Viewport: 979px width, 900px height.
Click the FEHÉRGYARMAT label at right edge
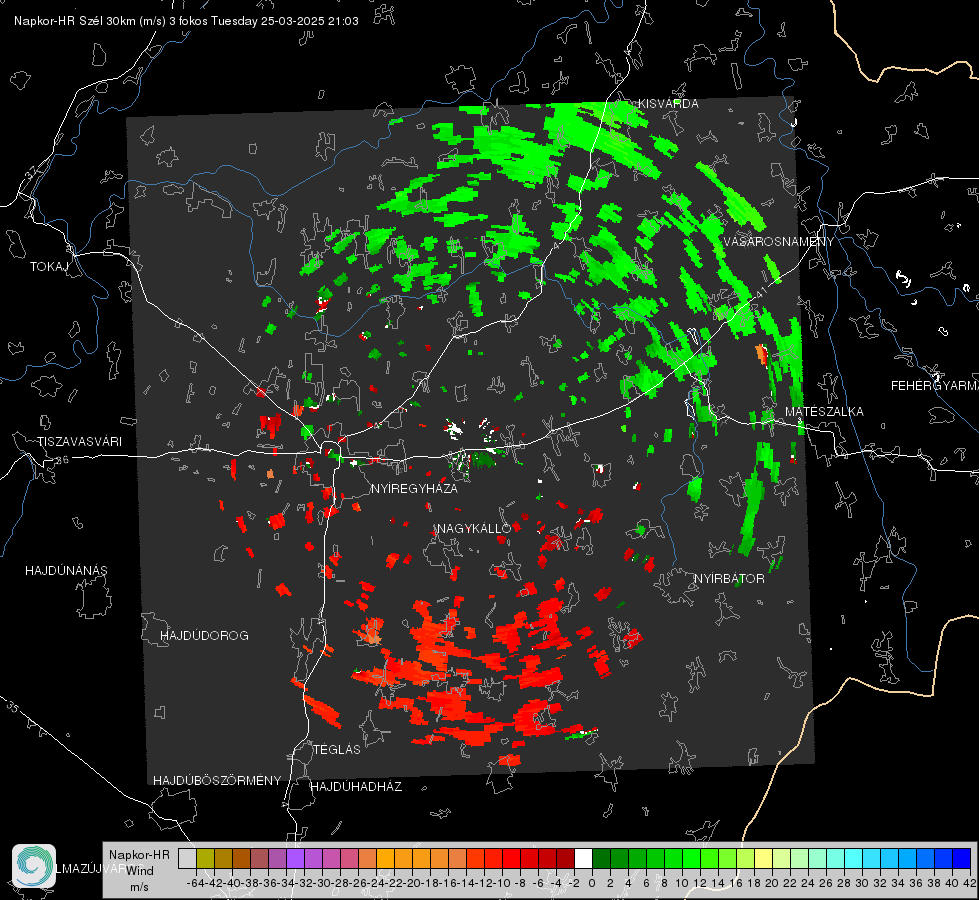(934, 386)
